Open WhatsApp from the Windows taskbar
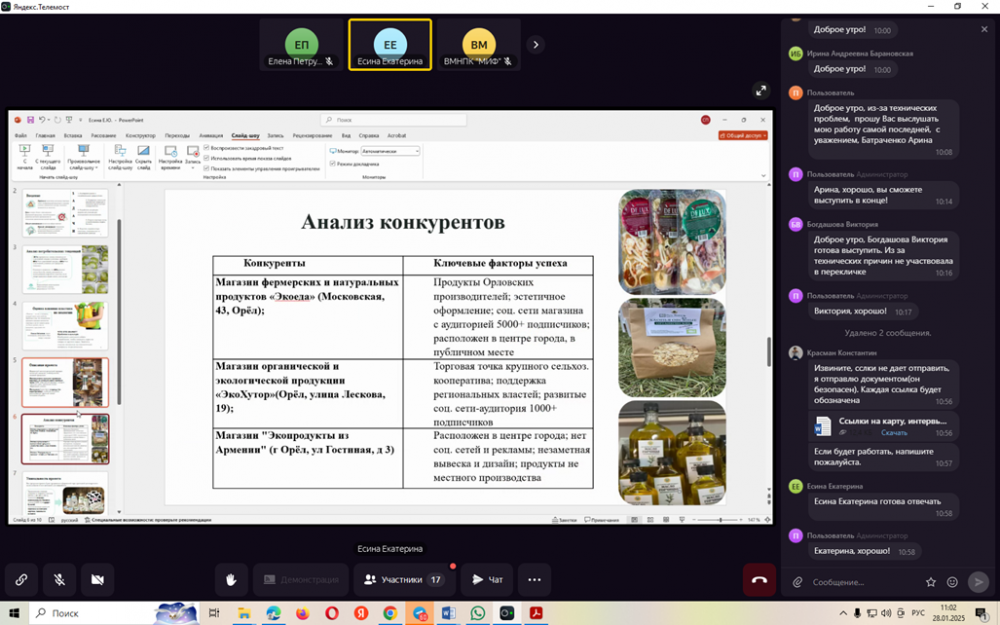 tap(477, 613)
